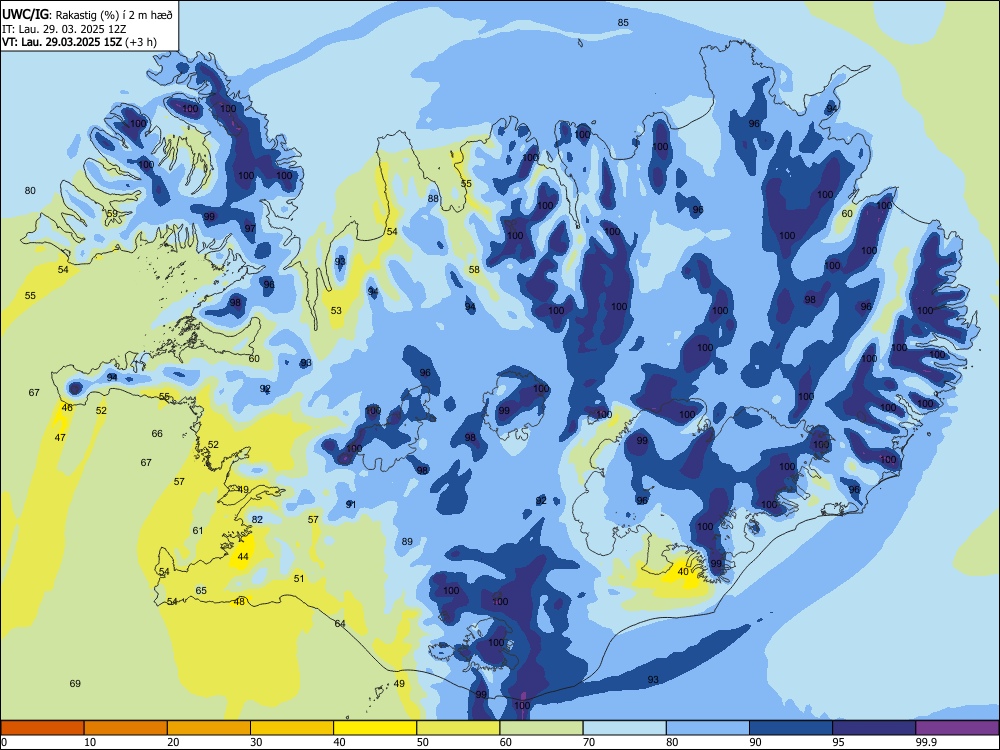Click the '85' humidity value over northern sea
Image resolution: width=1000 pixels, height=750 pixels.
(623, 22)
